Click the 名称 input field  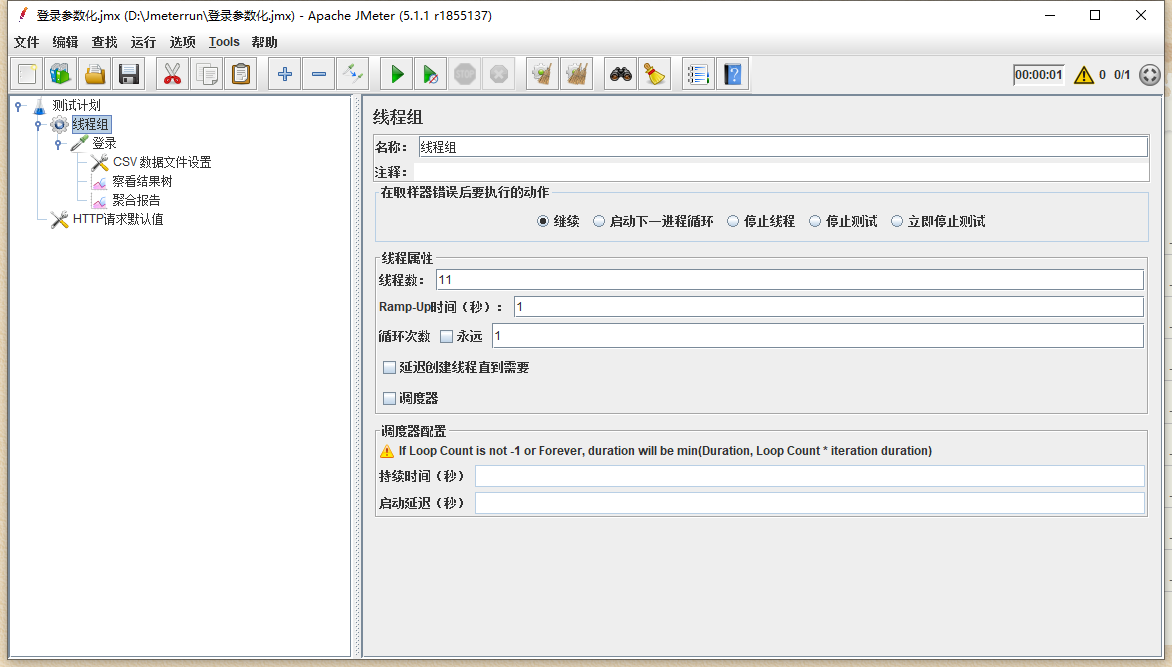(x=783, y=147)
